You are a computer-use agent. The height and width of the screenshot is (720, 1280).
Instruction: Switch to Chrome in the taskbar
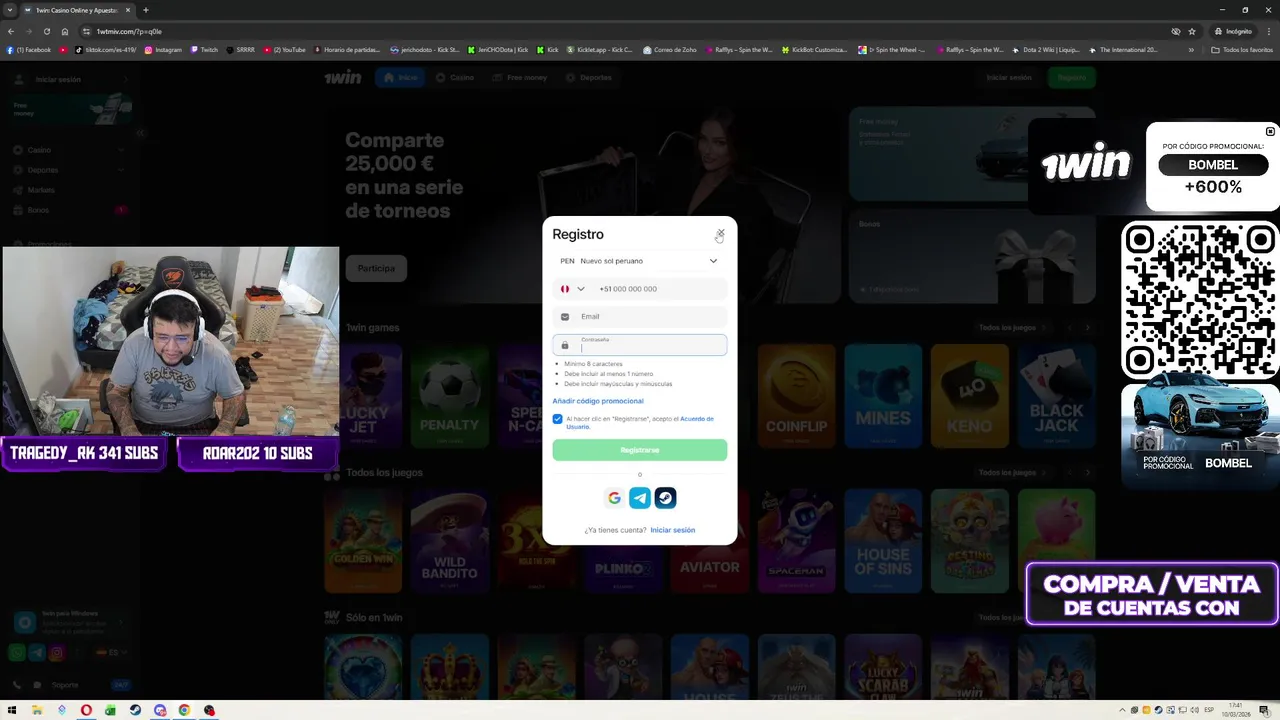click(x=184, y=710)
